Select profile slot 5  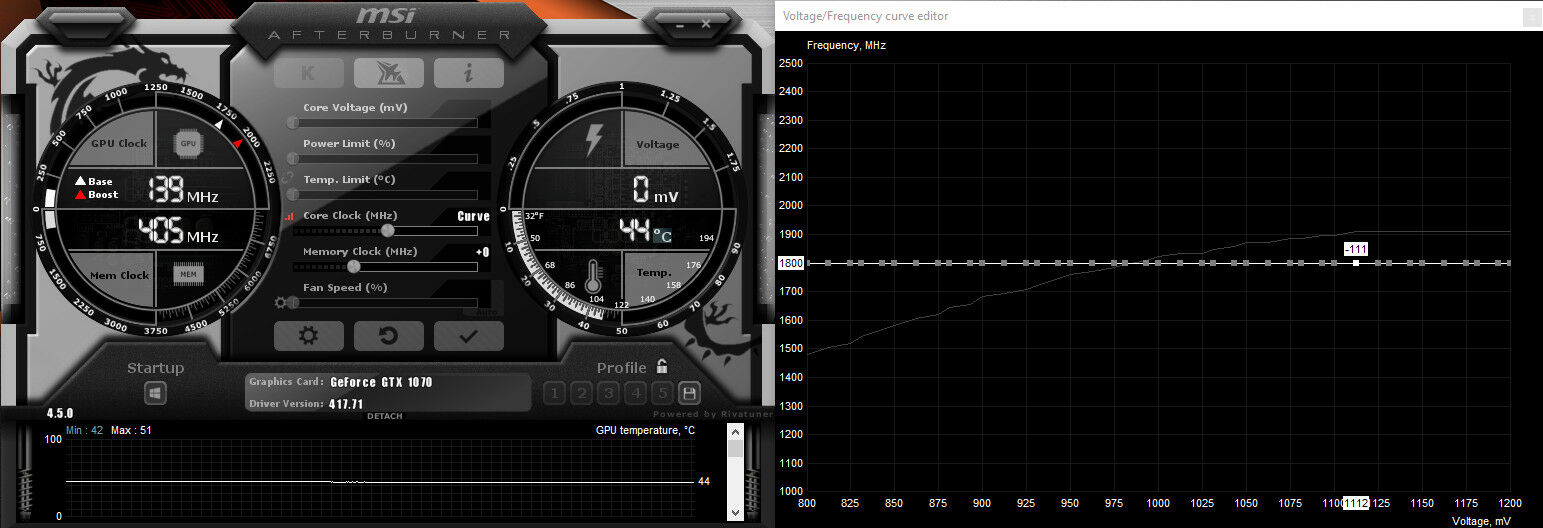tap(662, 393)
